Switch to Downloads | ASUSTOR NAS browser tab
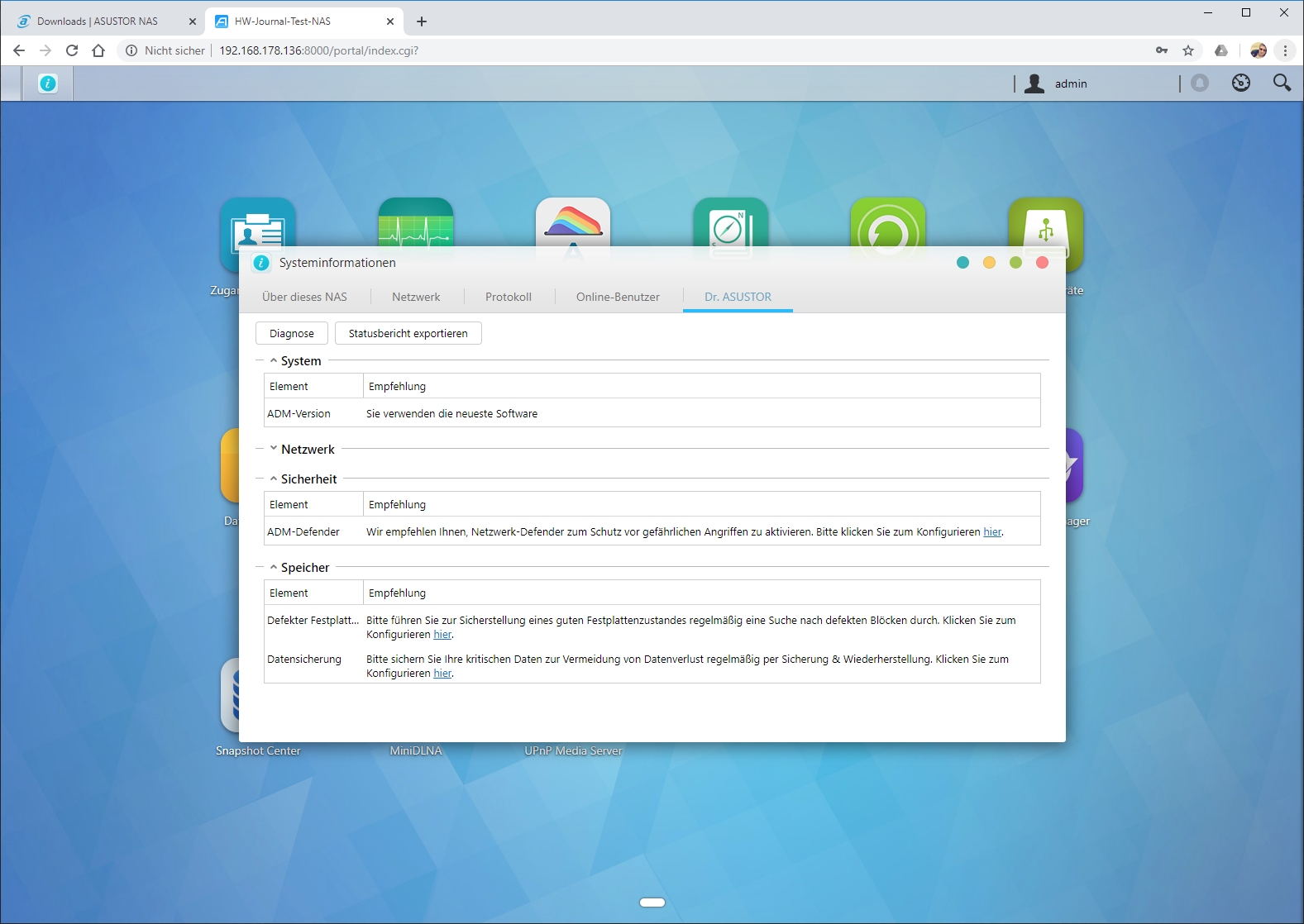Screen dimensions: 1304x924 coord(98,21)
